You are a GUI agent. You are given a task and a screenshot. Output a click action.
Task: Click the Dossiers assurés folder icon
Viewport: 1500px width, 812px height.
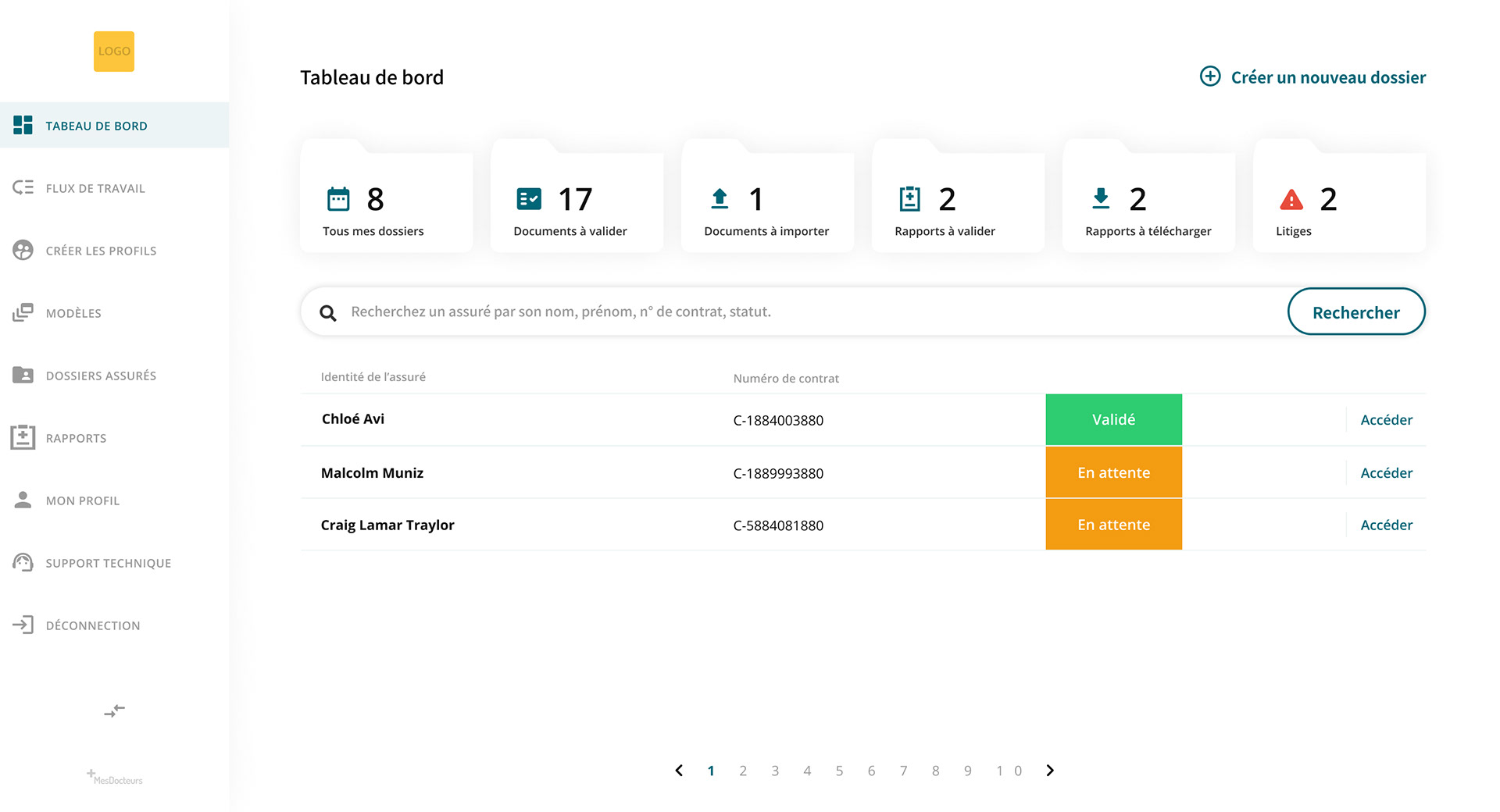23,375
